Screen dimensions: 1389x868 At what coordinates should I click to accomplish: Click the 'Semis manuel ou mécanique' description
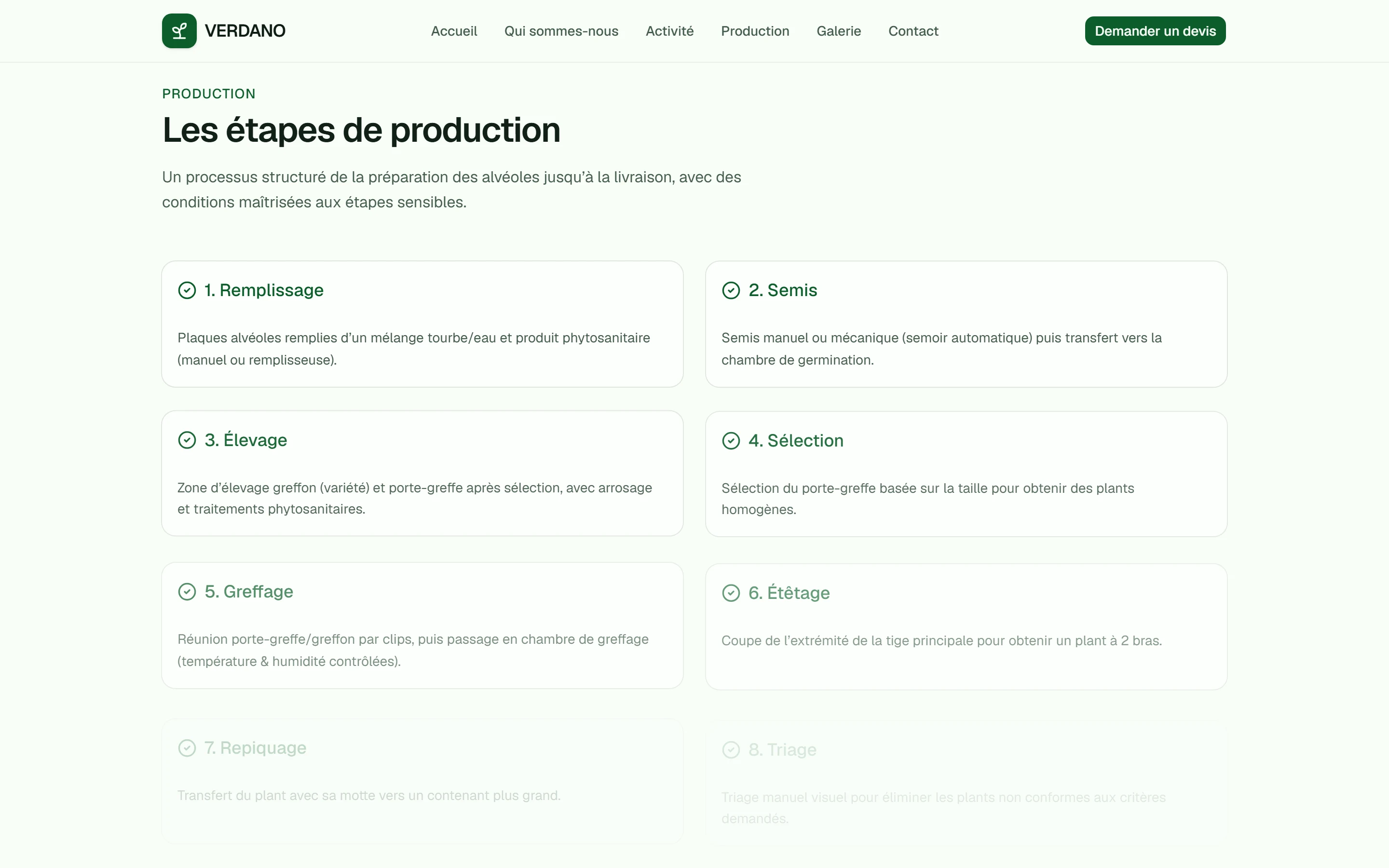pos(941,349)
